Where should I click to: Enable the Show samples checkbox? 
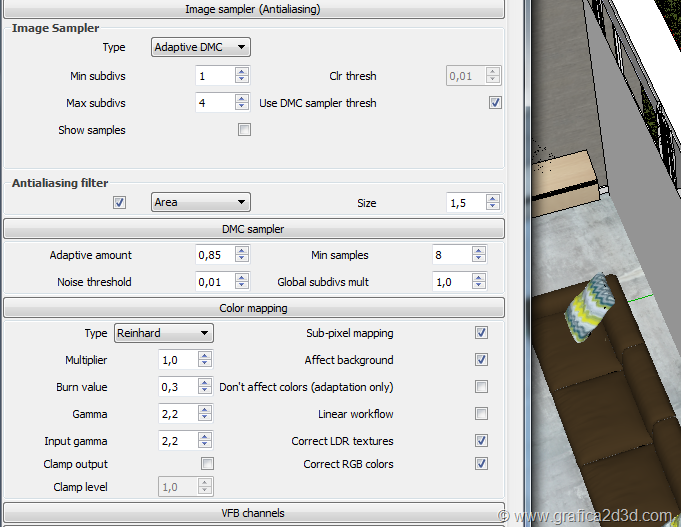click(245, 129)
